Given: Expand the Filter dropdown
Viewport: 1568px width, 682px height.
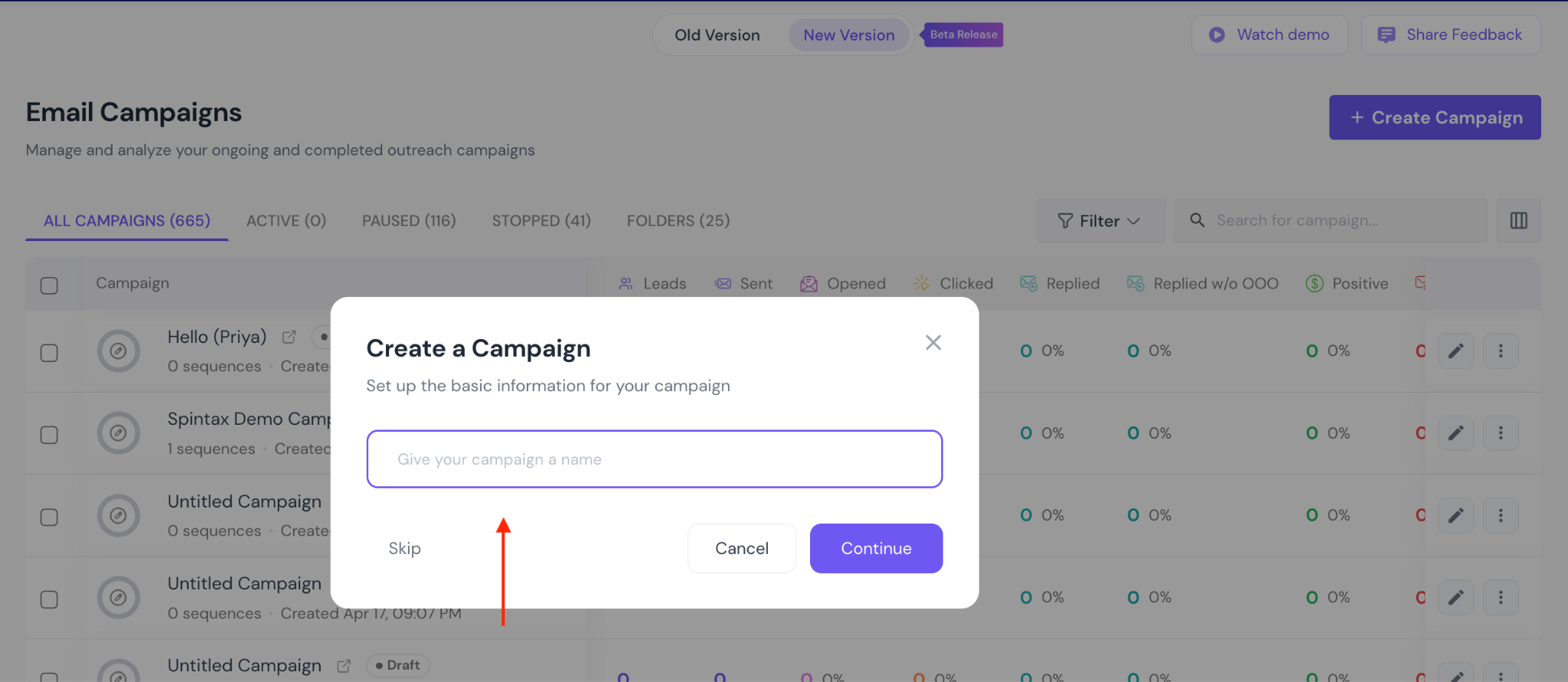Looking at the screenshot, I should click(x=1099, y=220).
